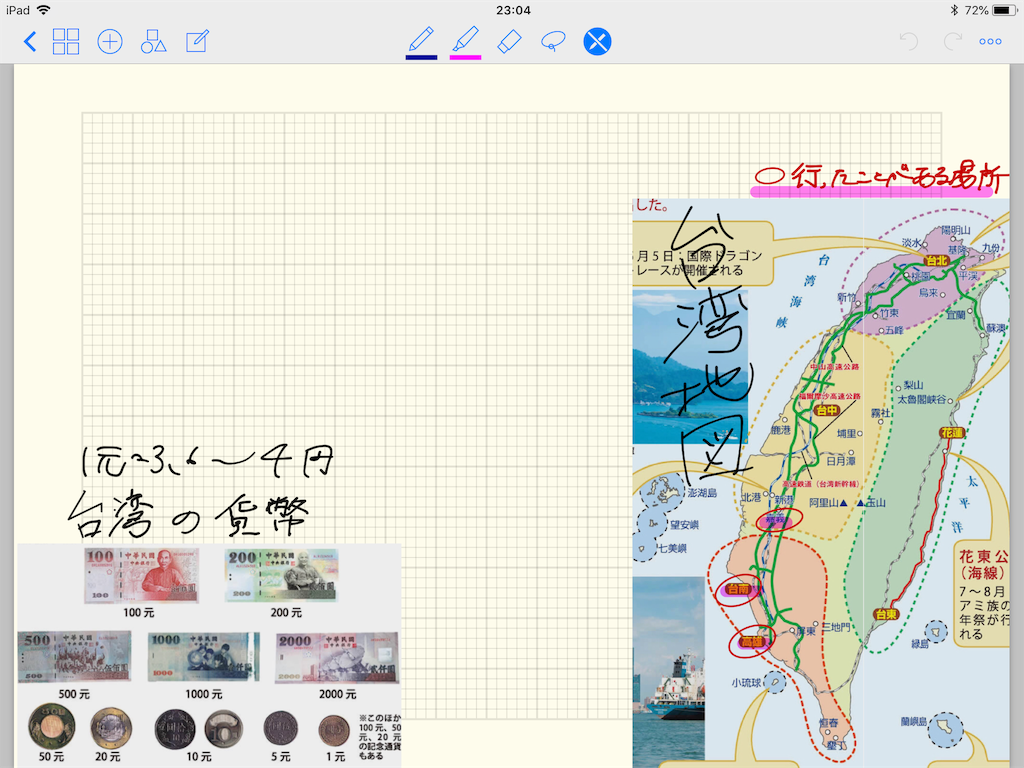Screen dimensions: 1024x768
Task: Tap the 澎湖島 label on the map
Action: click(x=702, y=493)
